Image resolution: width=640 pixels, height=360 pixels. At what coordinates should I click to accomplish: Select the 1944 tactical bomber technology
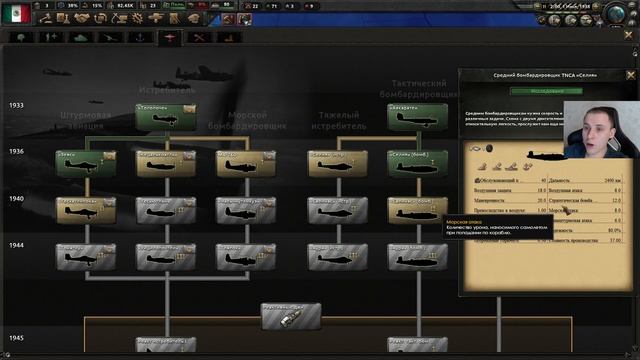[x=418, y=257]
